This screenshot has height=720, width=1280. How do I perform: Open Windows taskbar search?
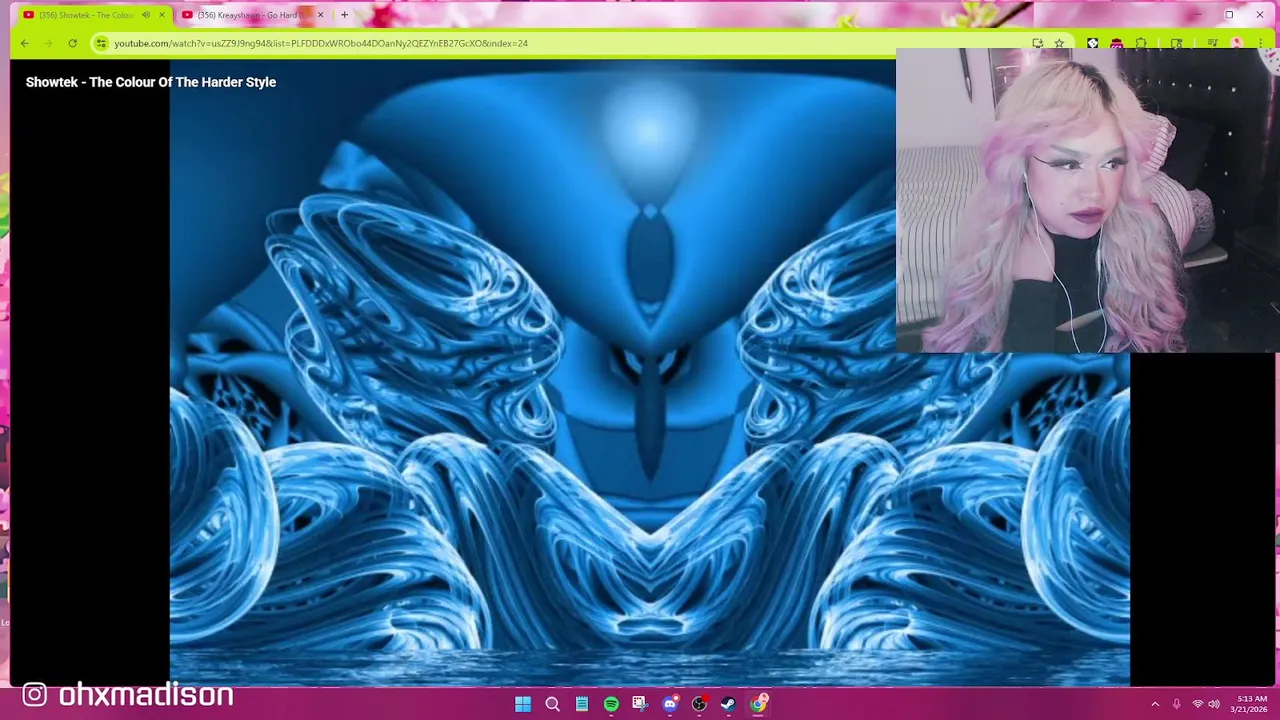(552, 704)
